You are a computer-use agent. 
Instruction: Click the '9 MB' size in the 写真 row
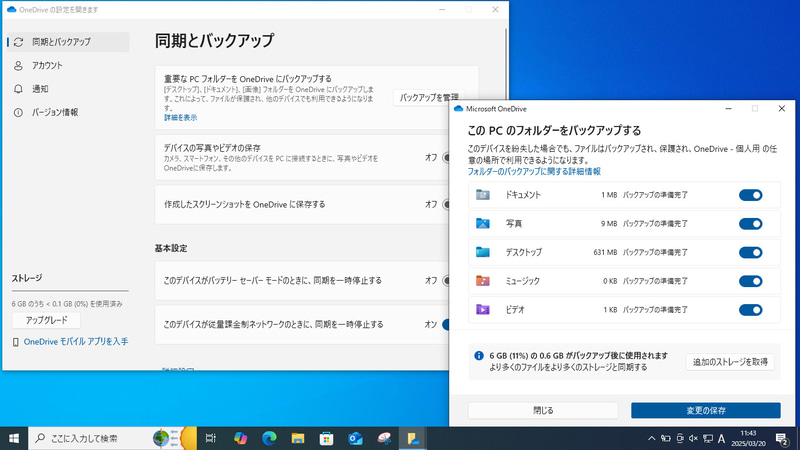click(609, 223)
